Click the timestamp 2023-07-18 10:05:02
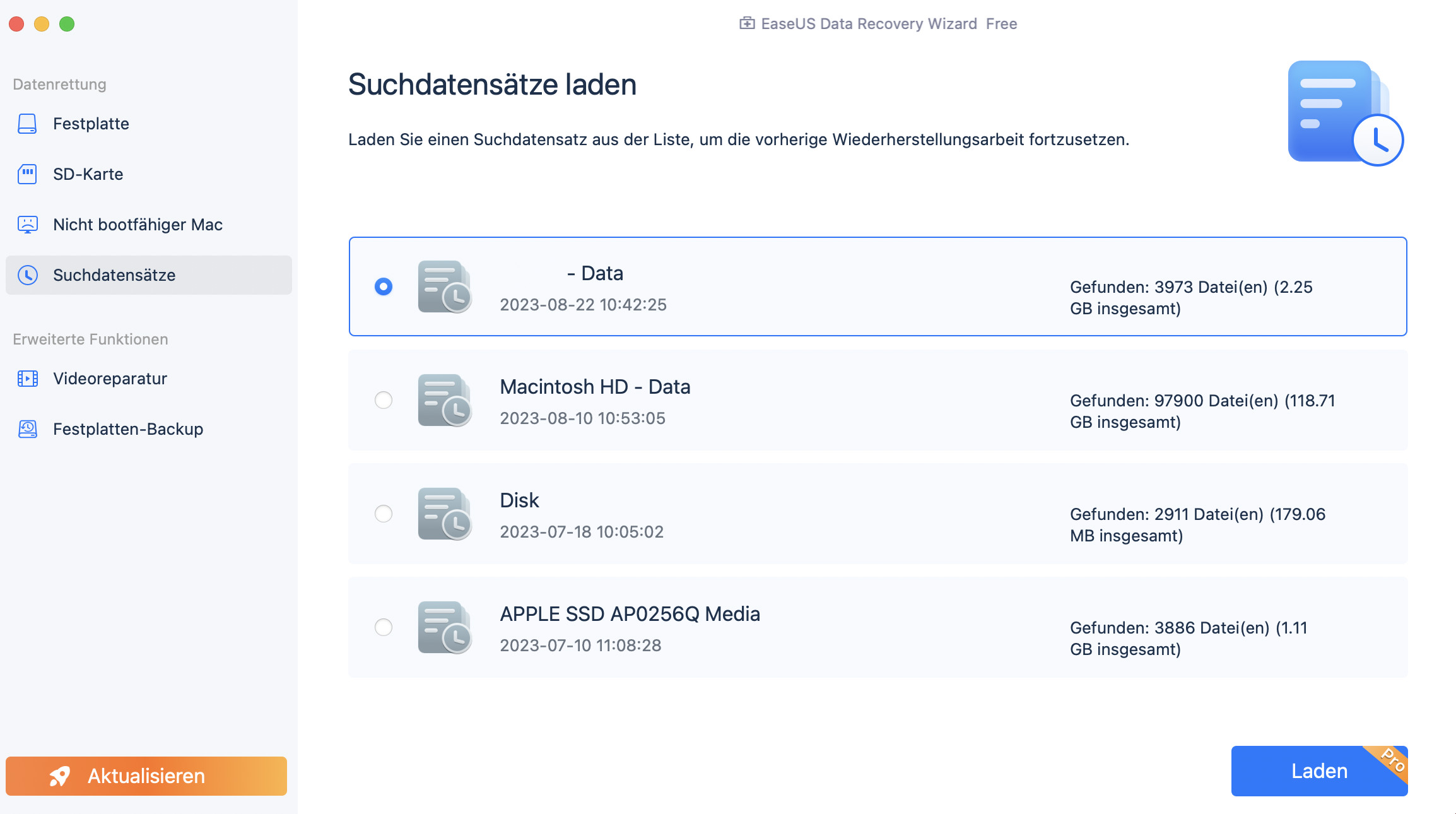 (582, 532)
